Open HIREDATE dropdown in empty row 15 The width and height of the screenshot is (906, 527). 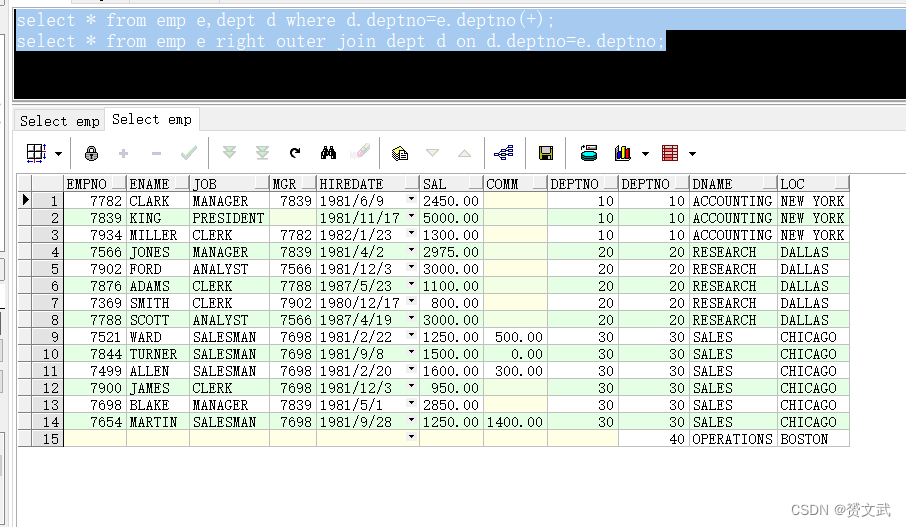click(411, 437)
